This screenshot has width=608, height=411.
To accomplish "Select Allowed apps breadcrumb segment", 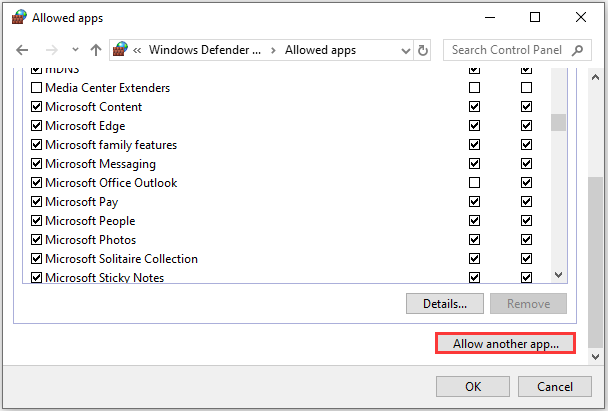I will pyautogui.click(x=320, y=50).
